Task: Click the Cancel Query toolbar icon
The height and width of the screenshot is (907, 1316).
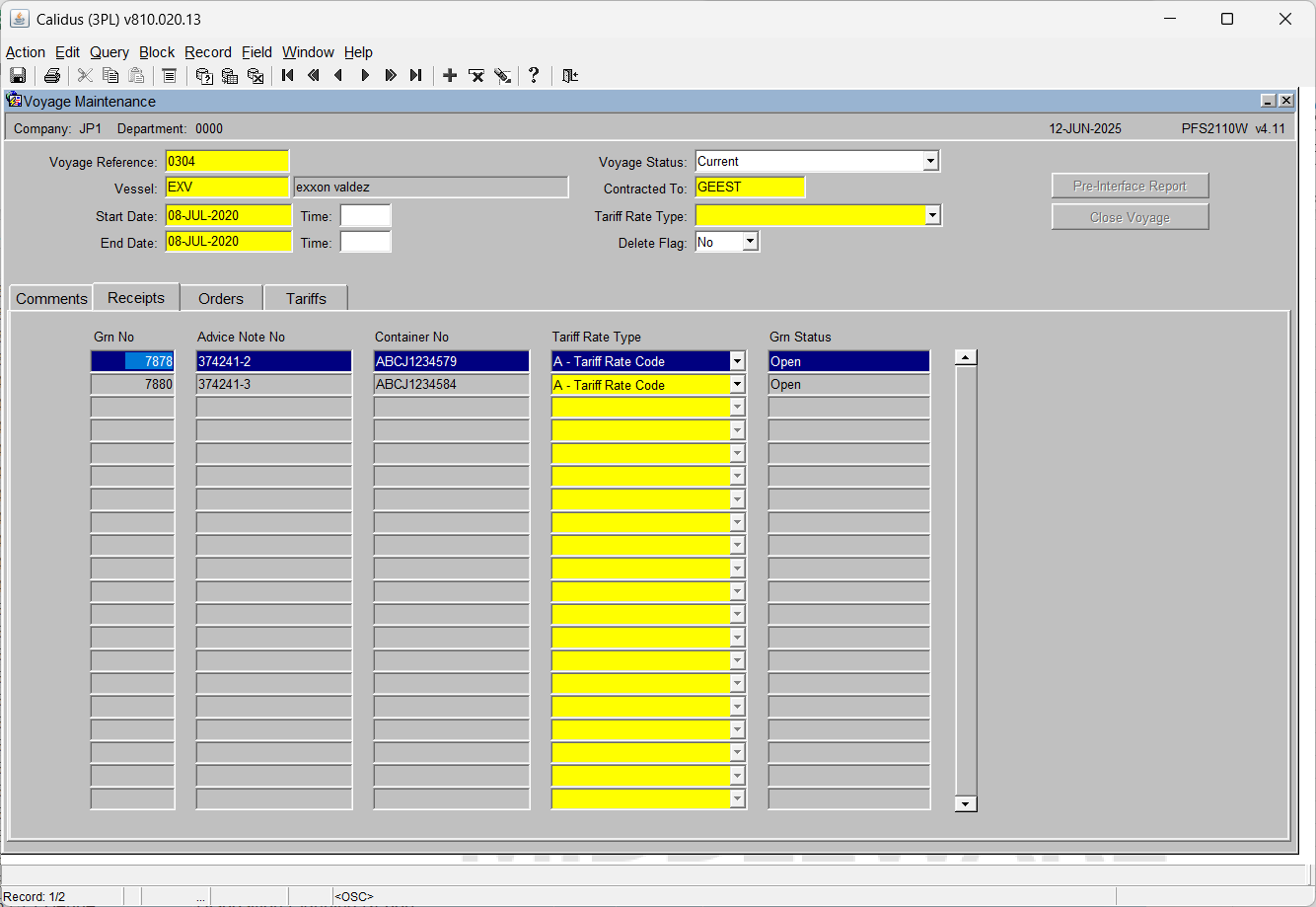Action: tap(256, 76)
